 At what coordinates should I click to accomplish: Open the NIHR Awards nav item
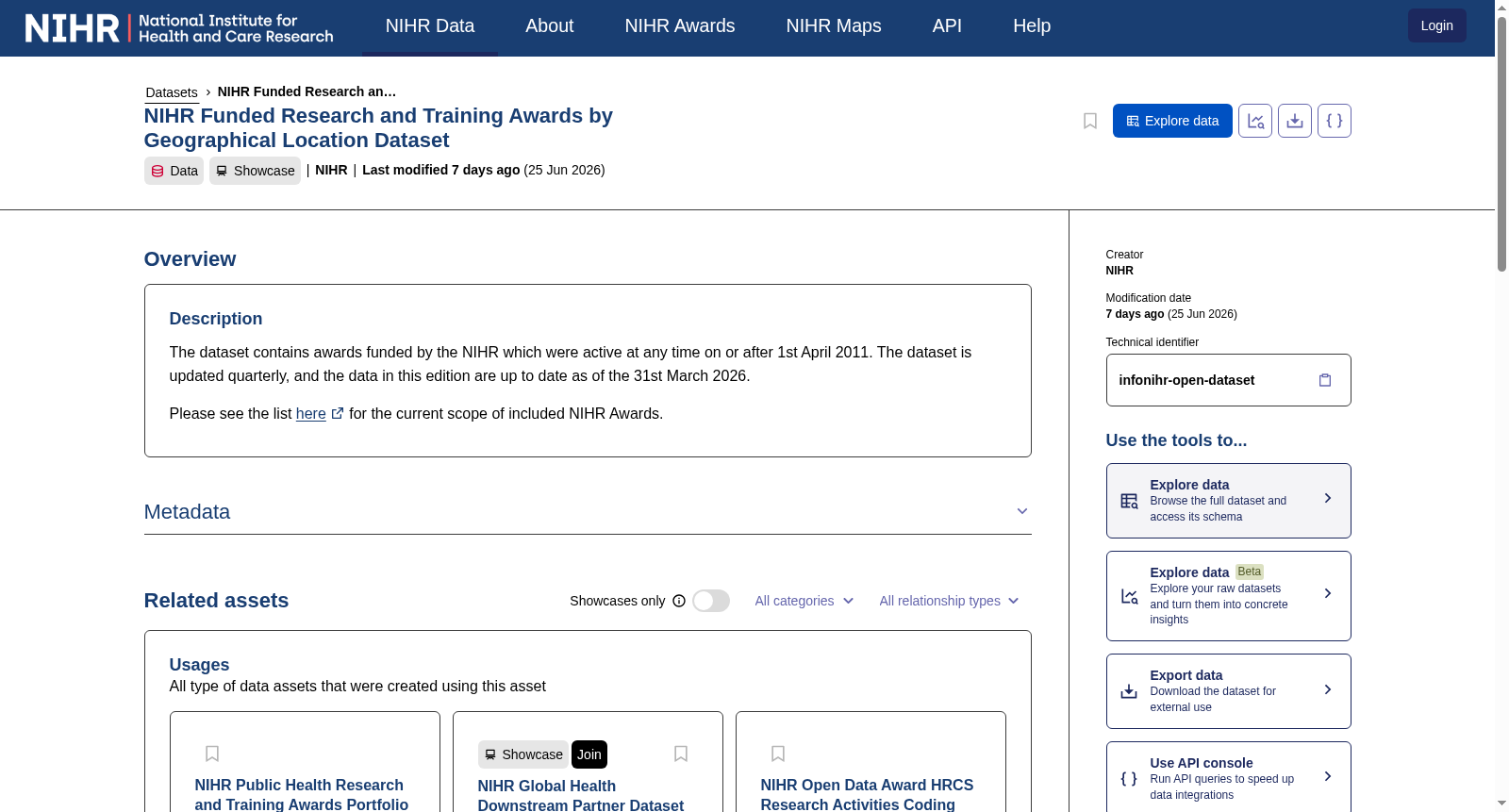pos(680,26)
